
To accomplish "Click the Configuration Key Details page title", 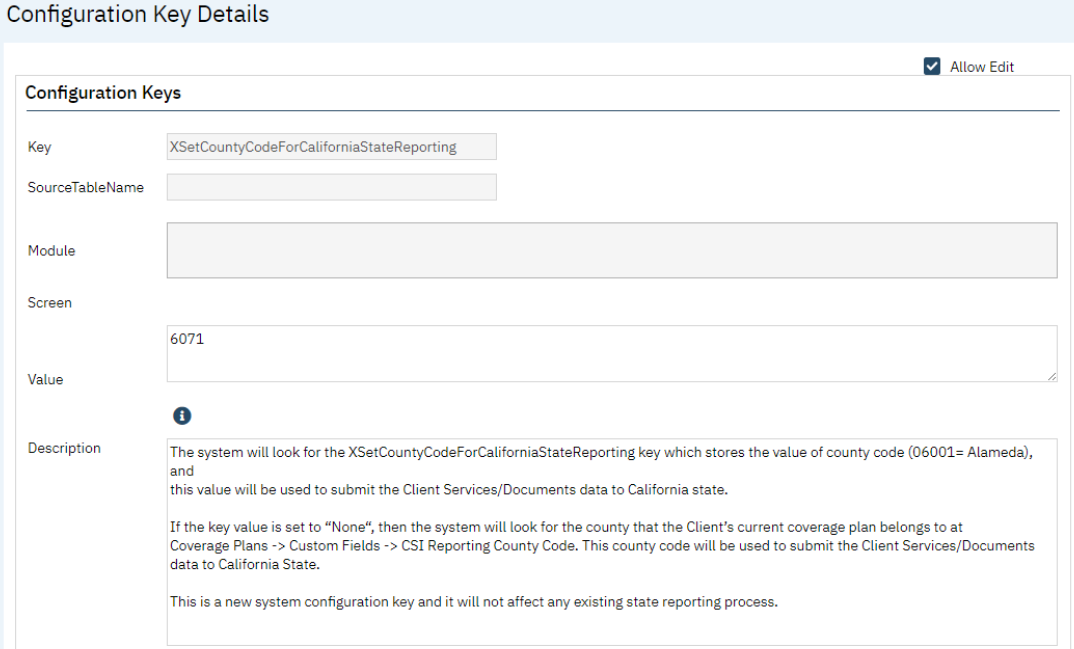I will [x=137, y=15].
